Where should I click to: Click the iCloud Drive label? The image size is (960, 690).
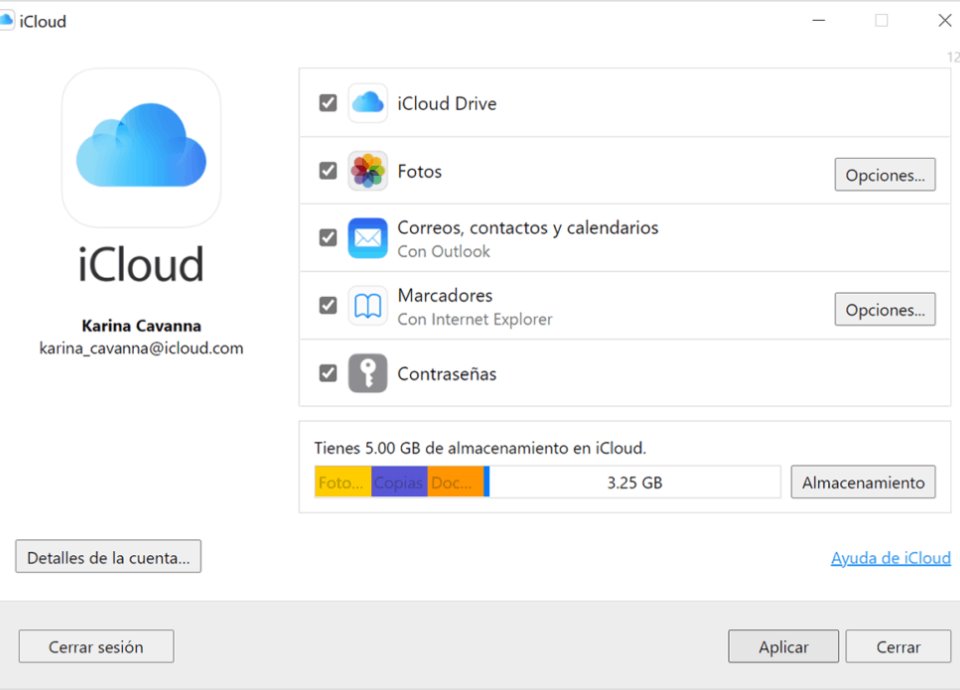point(447,103)
